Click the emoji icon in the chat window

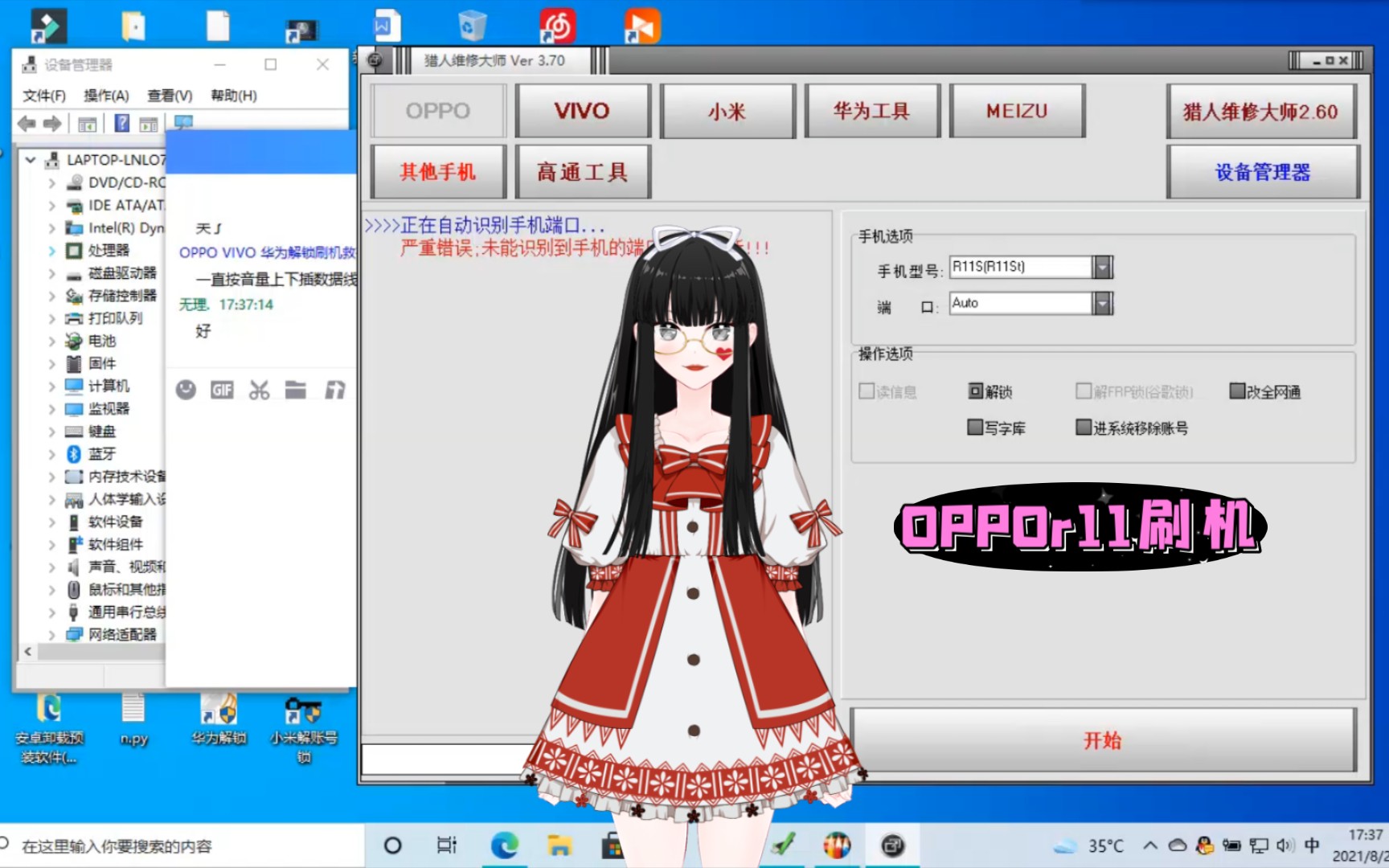pos(186,390)
